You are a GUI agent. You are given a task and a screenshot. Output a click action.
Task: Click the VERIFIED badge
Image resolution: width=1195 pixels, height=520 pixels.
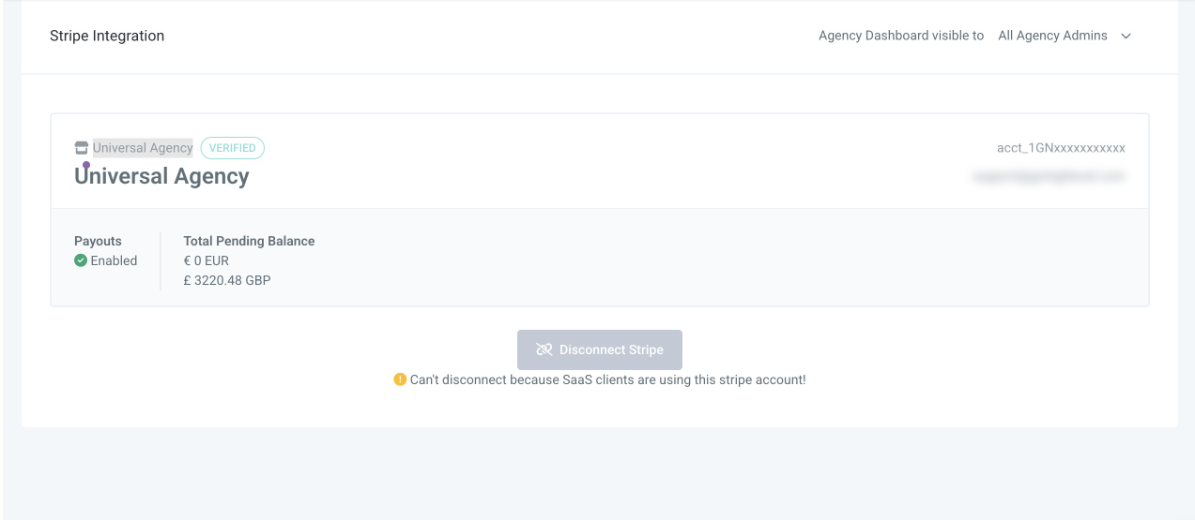pos(232,148)
